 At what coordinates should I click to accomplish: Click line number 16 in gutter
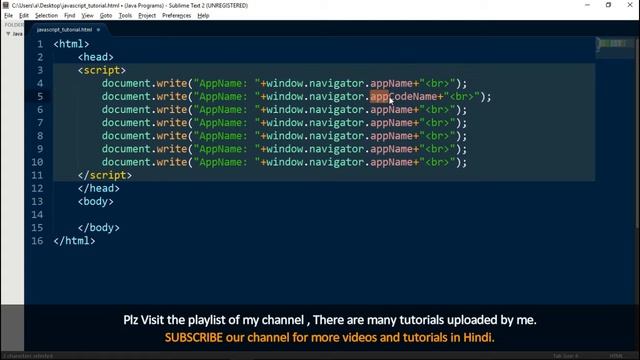(x=37, y=241)
